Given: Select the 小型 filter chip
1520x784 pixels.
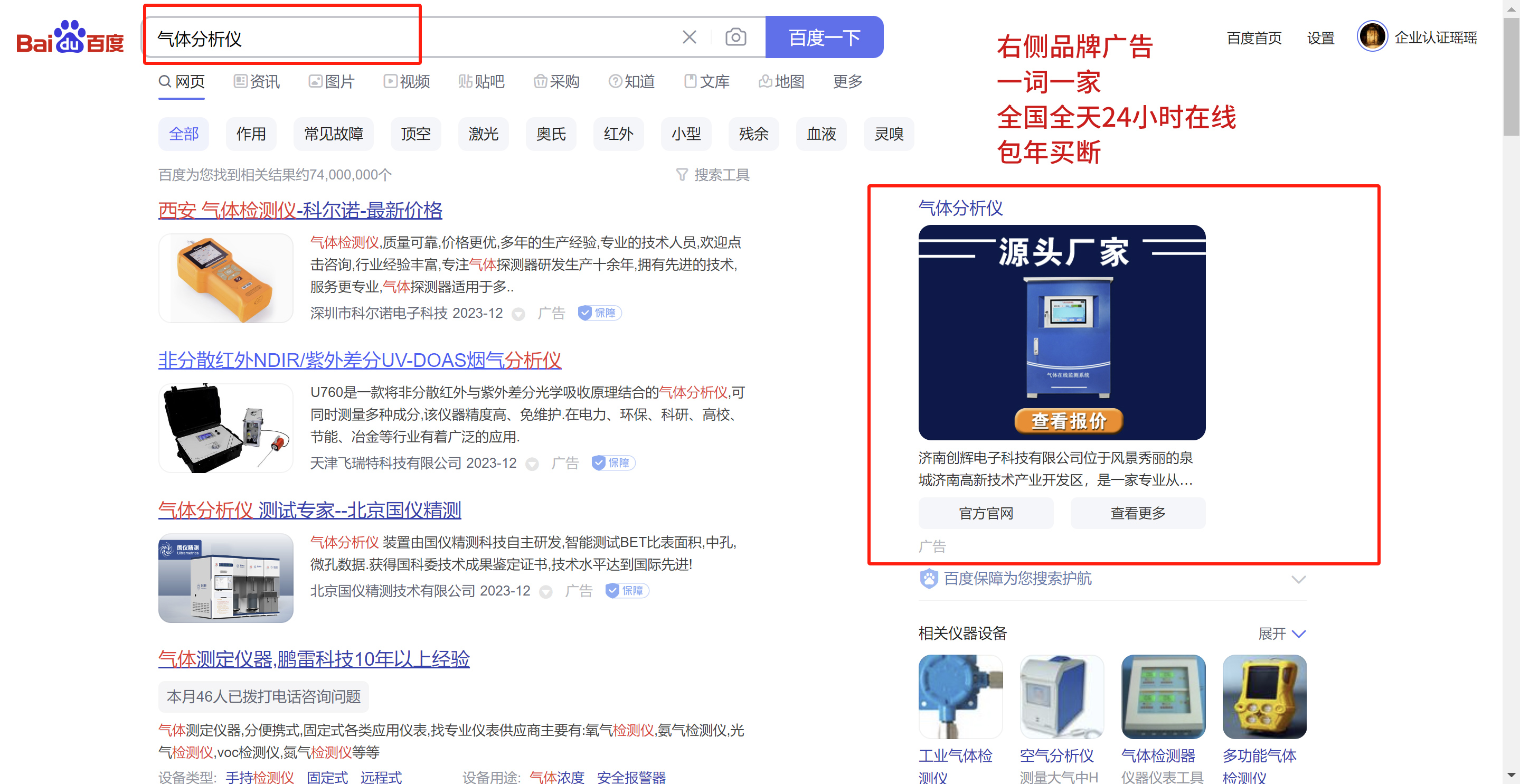Looking at the screenshot, I should 686,134.
